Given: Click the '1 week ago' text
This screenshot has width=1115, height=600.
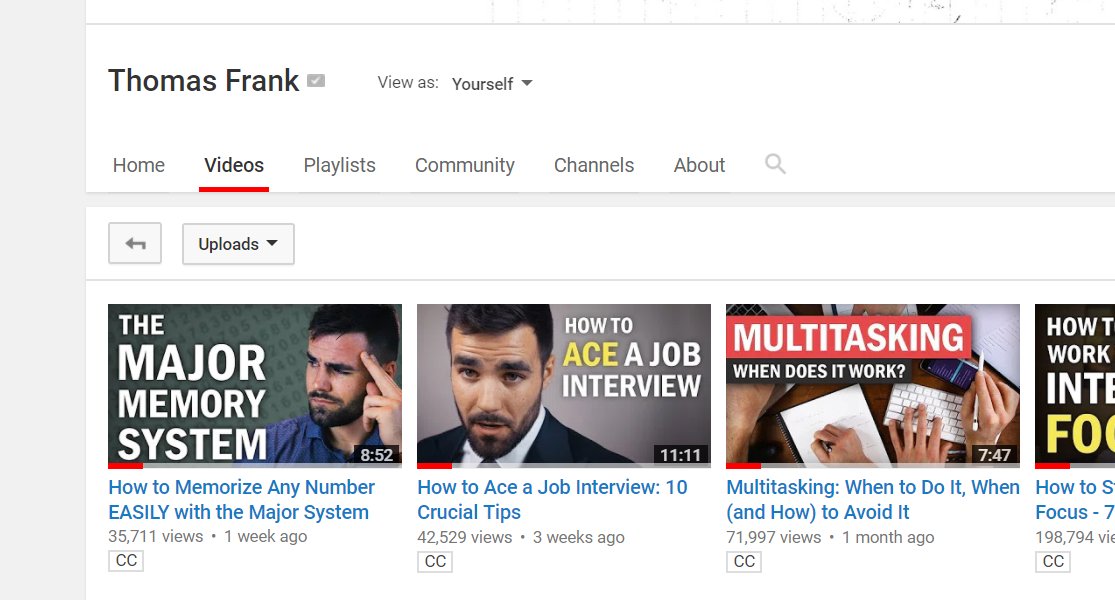Looking at the screenshot, I should click(265, 537).
